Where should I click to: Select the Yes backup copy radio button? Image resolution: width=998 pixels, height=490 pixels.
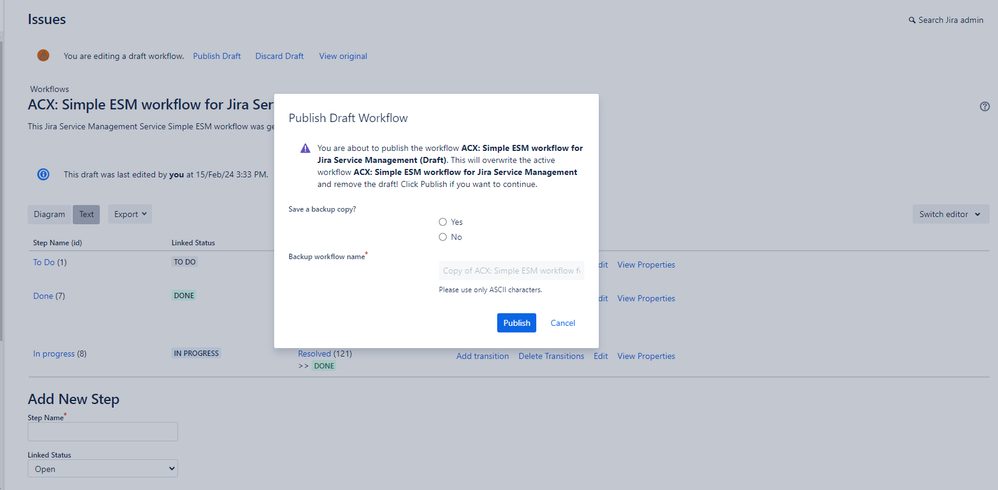click(x=443, y=222)
